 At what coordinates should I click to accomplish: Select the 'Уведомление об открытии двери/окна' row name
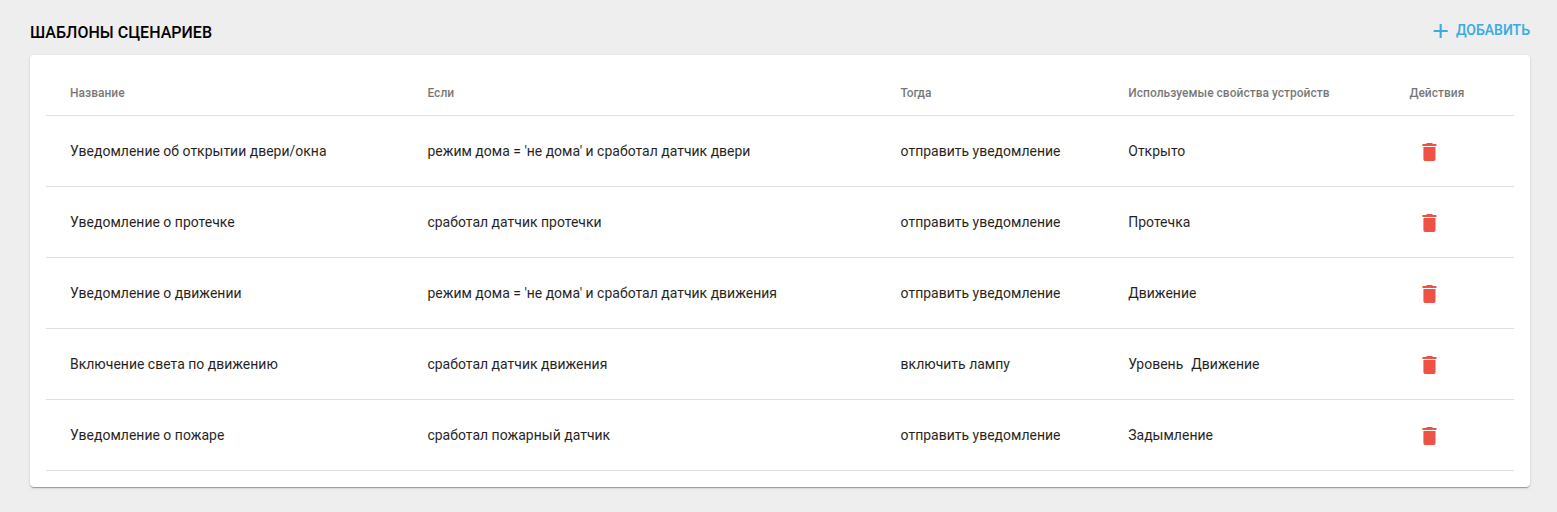(198, 152)
